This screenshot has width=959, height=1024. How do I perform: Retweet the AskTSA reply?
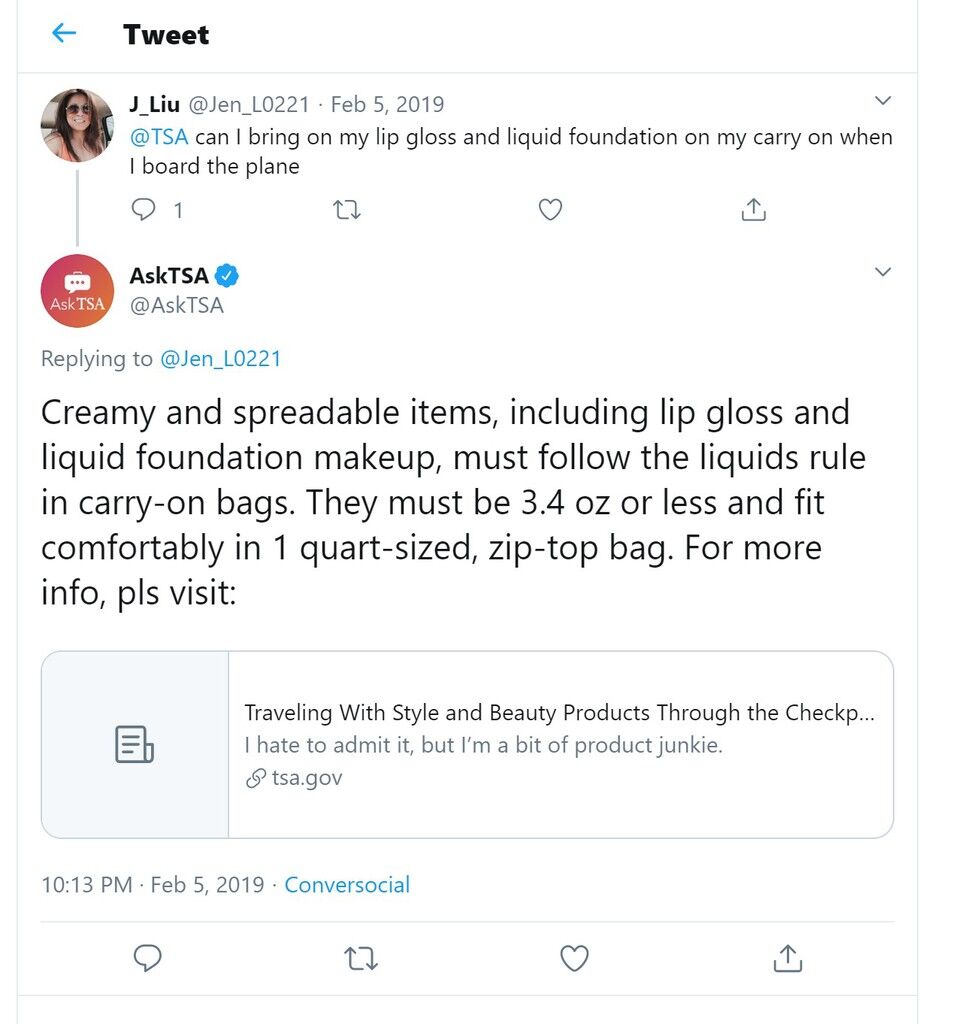coord(361,959)
